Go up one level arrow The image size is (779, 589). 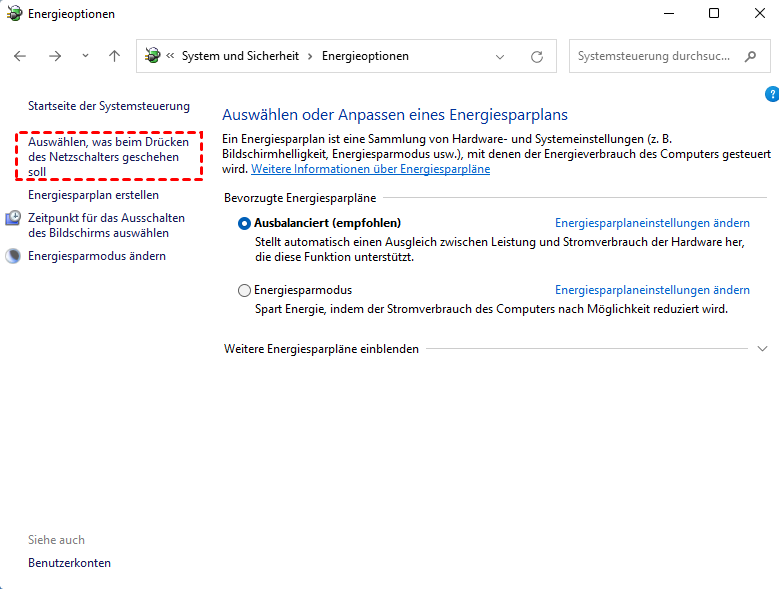click(x=114, y=56)
